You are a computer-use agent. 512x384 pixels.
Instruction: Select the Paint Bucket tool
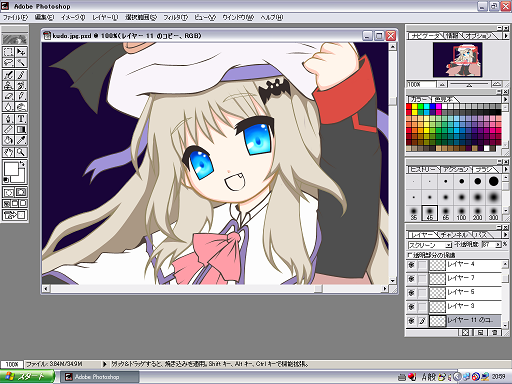point(9,140)
